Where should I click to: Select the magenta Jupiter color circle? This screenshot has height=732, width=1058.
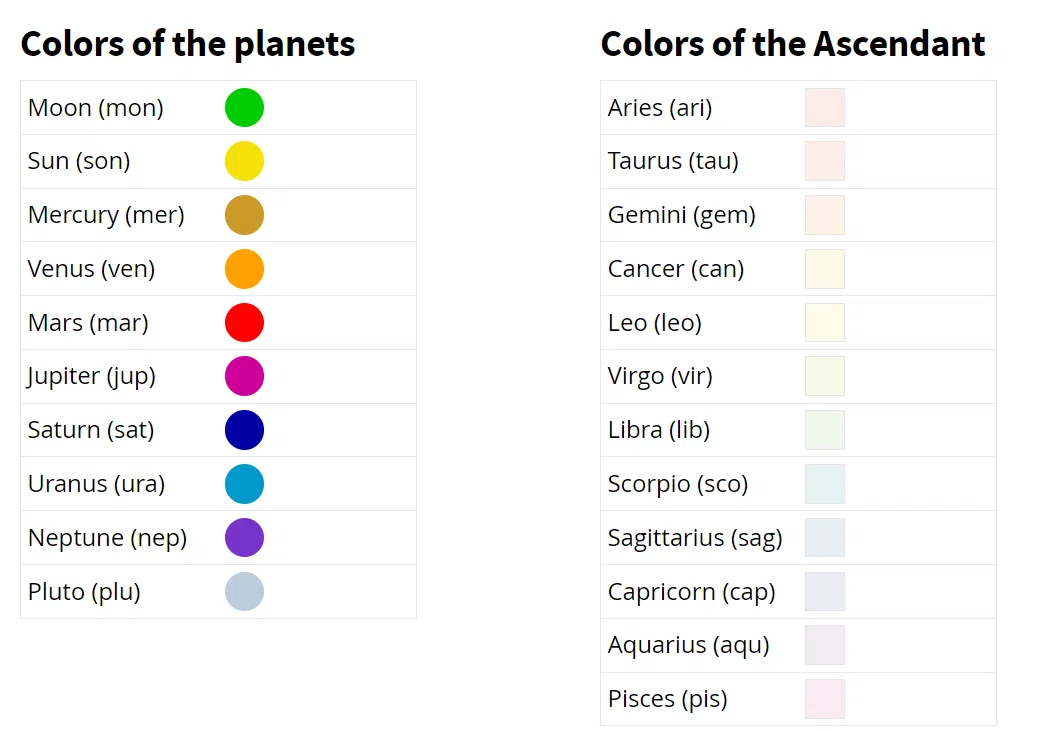(x=244, y=376)
